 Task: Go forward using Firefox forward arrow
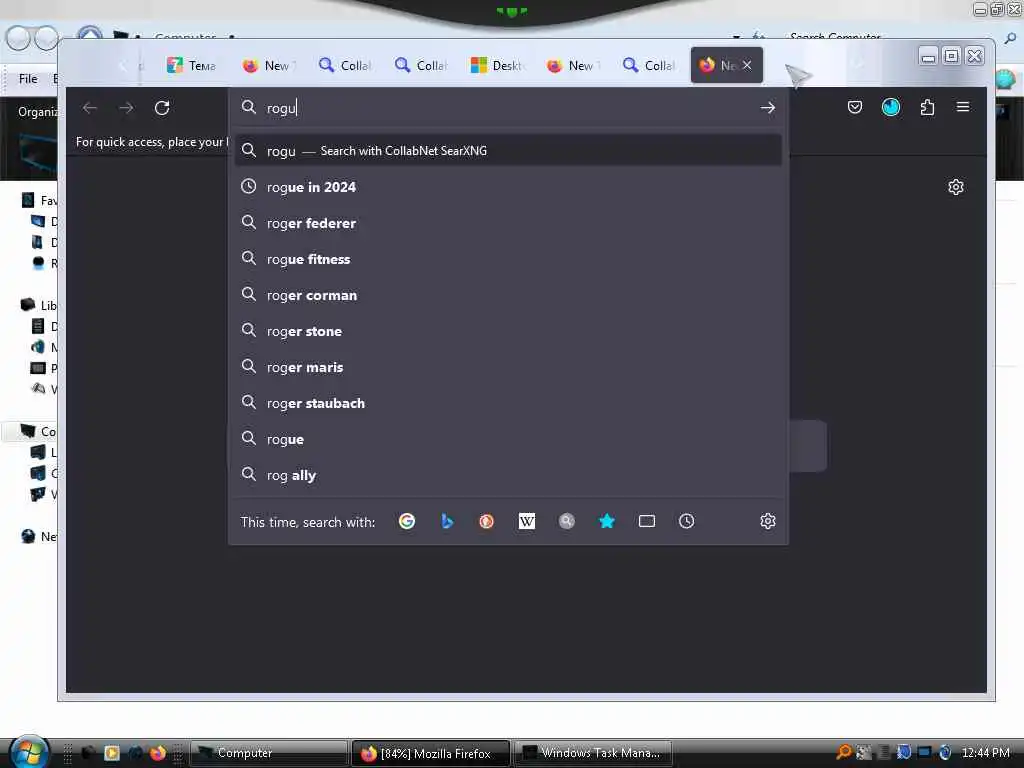click(126, 108)
